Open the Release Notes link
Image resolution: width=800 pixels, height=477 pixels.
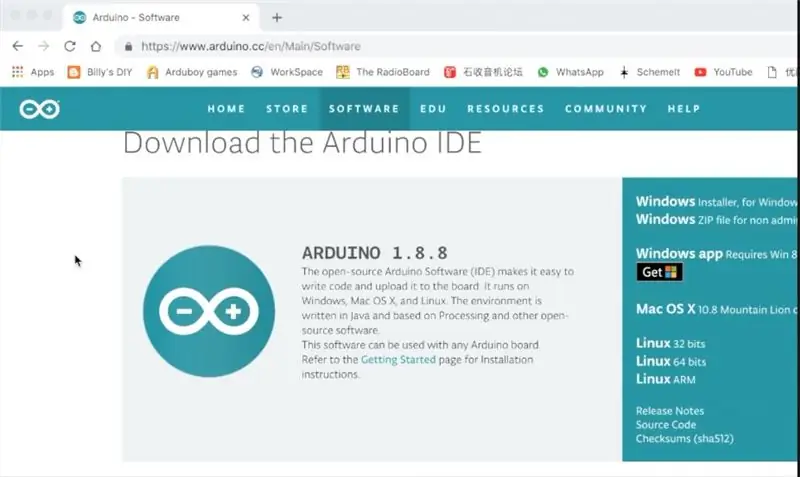pyautogui.click(x=670, y=411)
